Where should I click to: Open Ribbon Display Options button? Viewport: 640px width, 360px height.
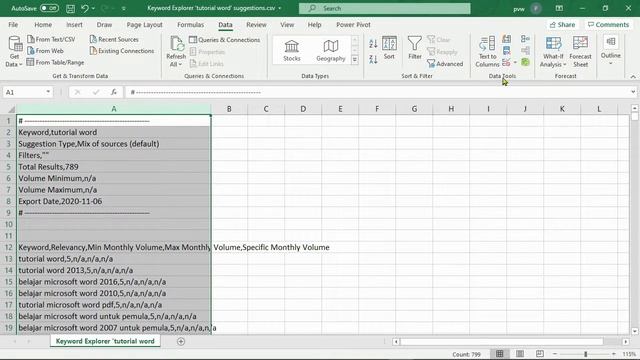coord(559,8)
